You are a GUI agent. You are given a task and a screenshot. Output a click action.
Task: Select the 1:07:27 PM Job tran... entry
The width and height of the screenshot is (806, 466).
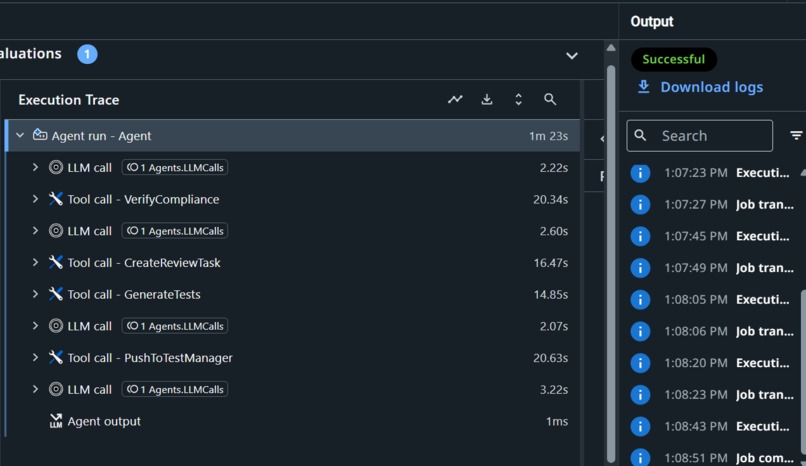tap(729, 204)
